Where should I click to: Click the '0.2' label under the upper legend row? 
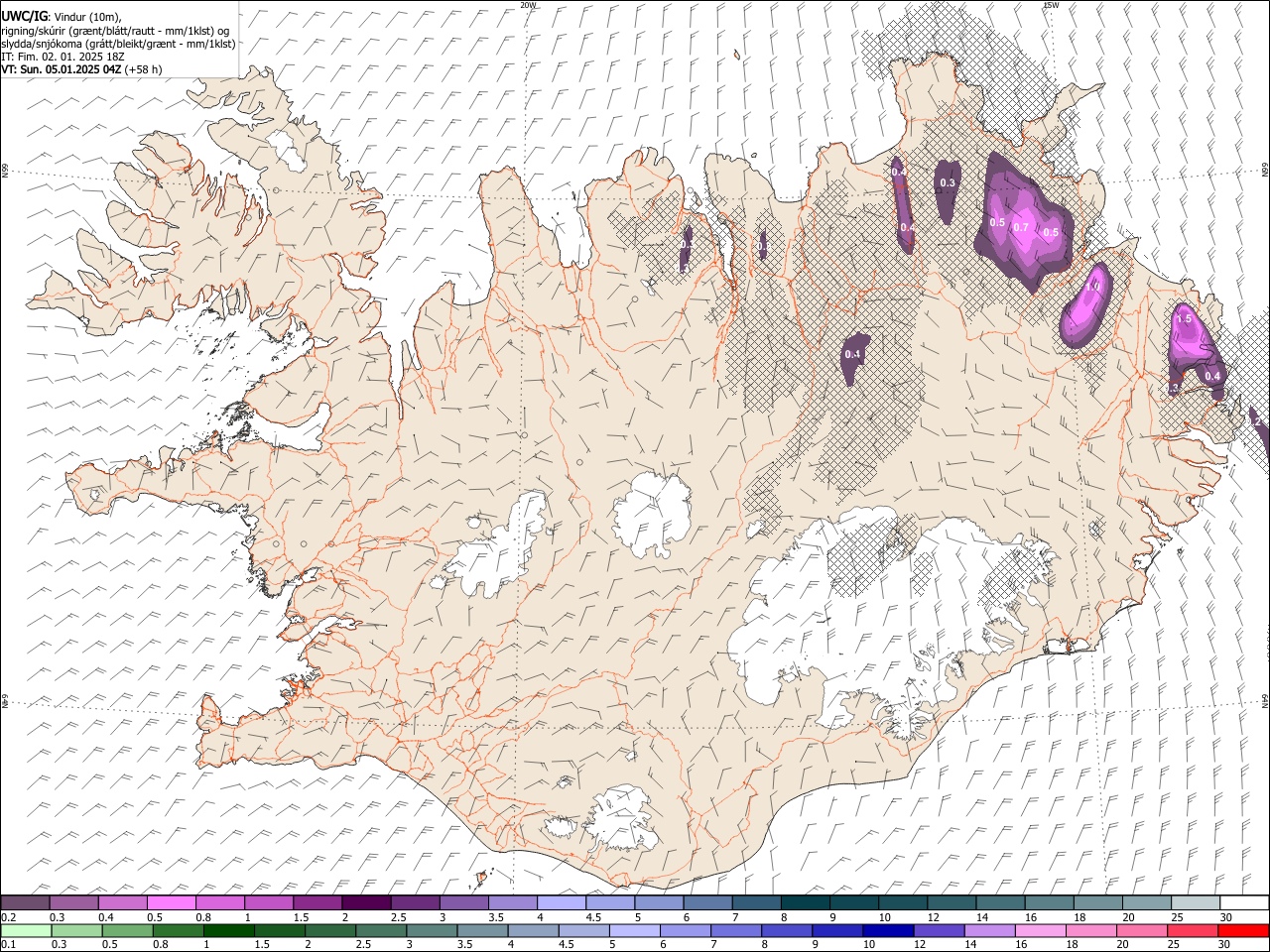(x=9, y=917)
